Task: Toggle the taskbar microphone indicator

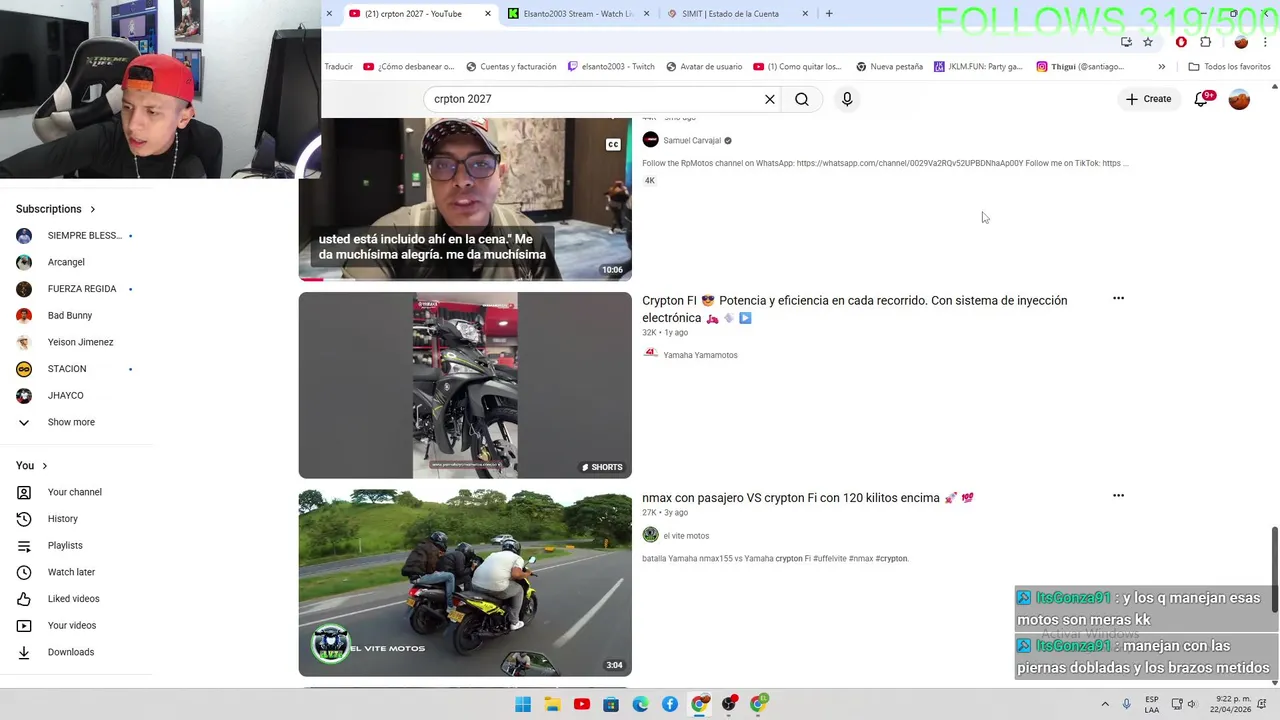Action: (x=1127, y=704)
